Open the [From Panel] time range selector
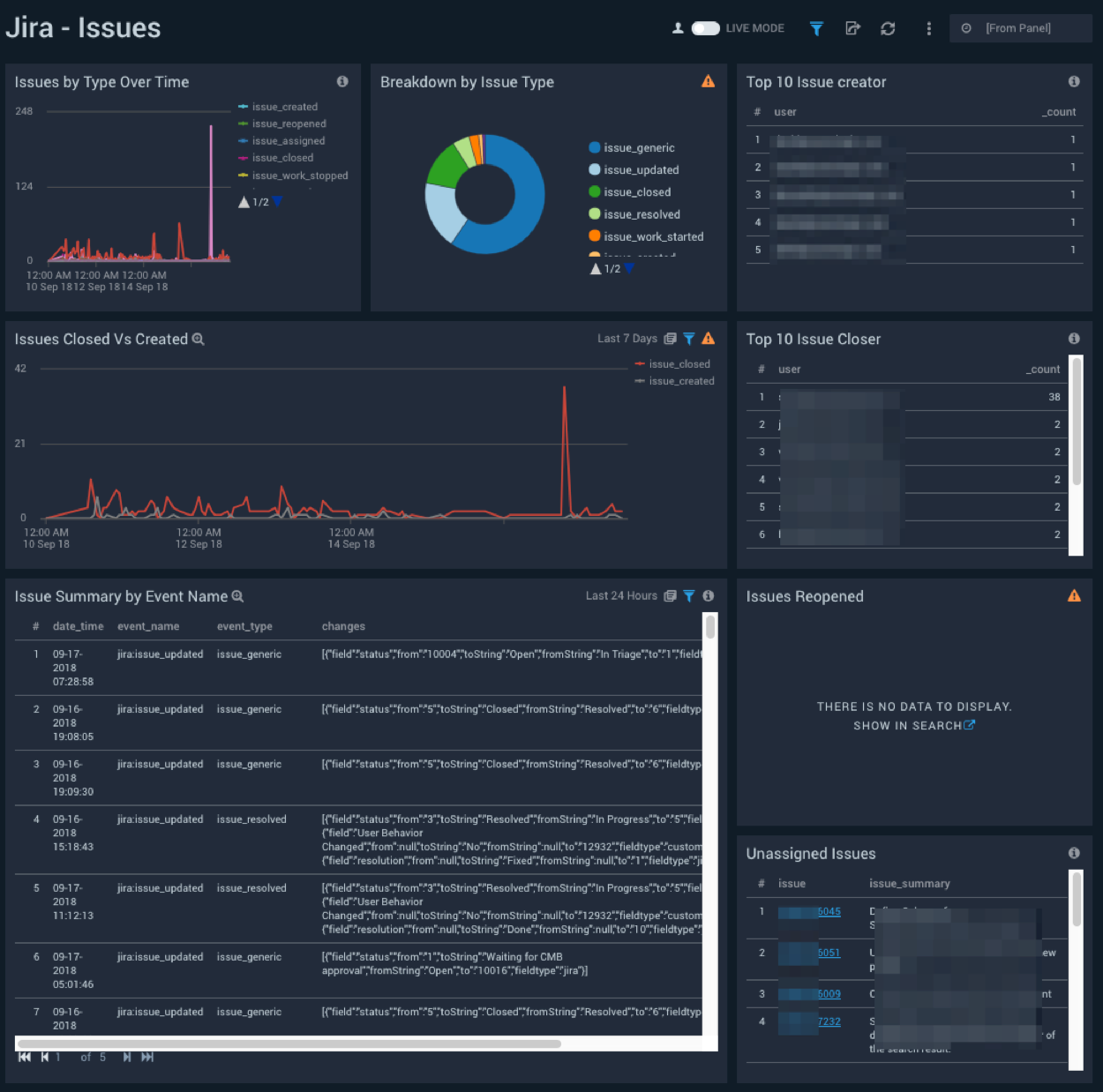Image resolution: width=1103 pixels, height=1092 pixels. tap(1019, 28)
